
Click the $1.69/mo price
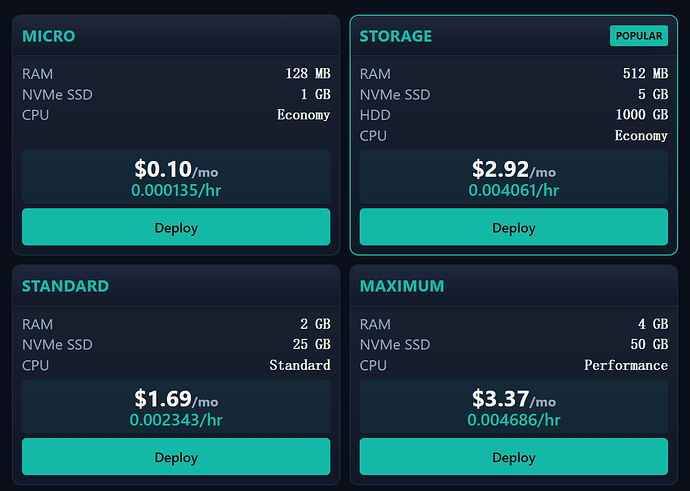tap(176, 399)
